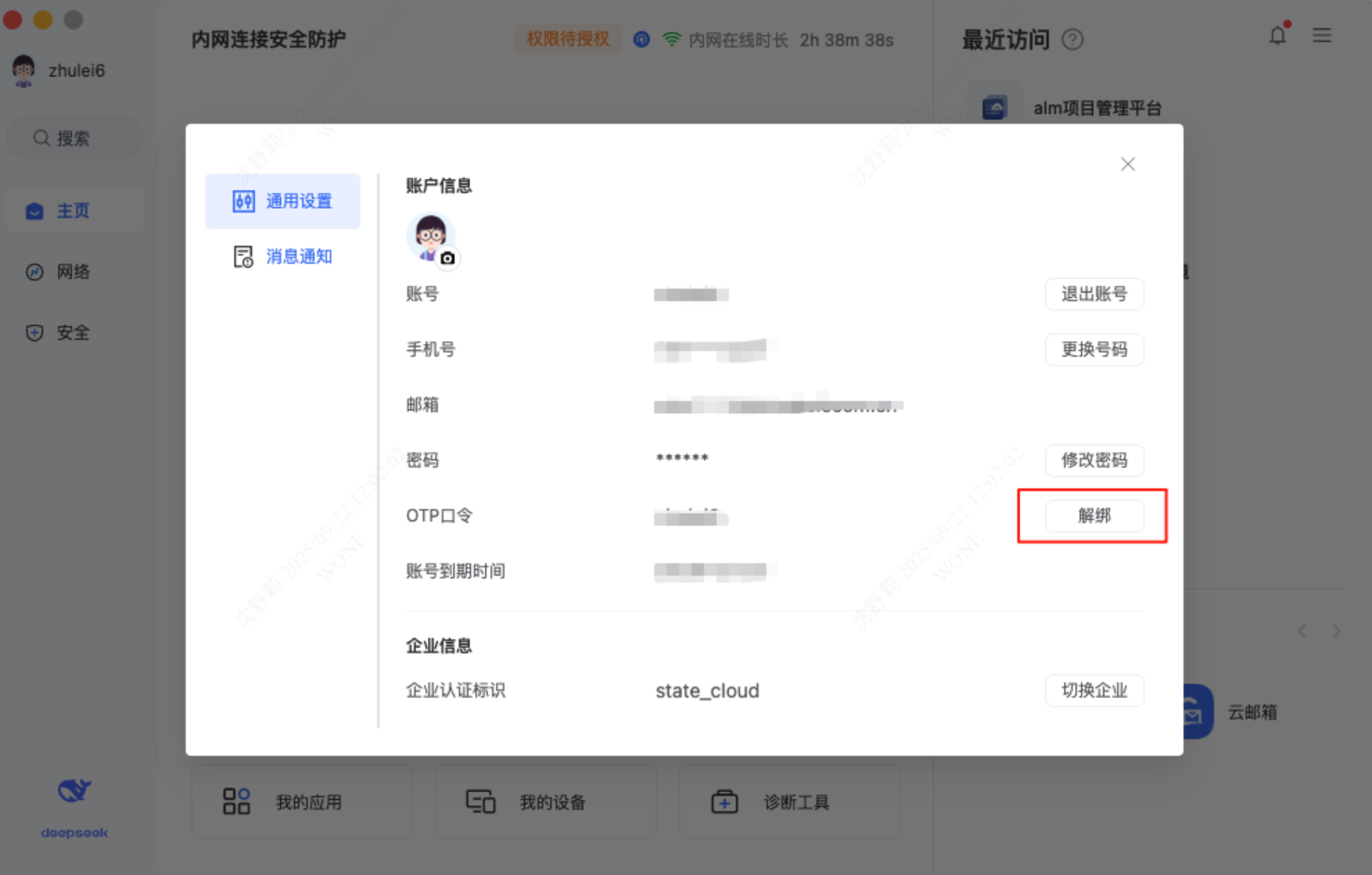Click the 内网在线时长 duration text
Image resolution: width=1372 pixels, height=875 pixels.
click(792, 40)
